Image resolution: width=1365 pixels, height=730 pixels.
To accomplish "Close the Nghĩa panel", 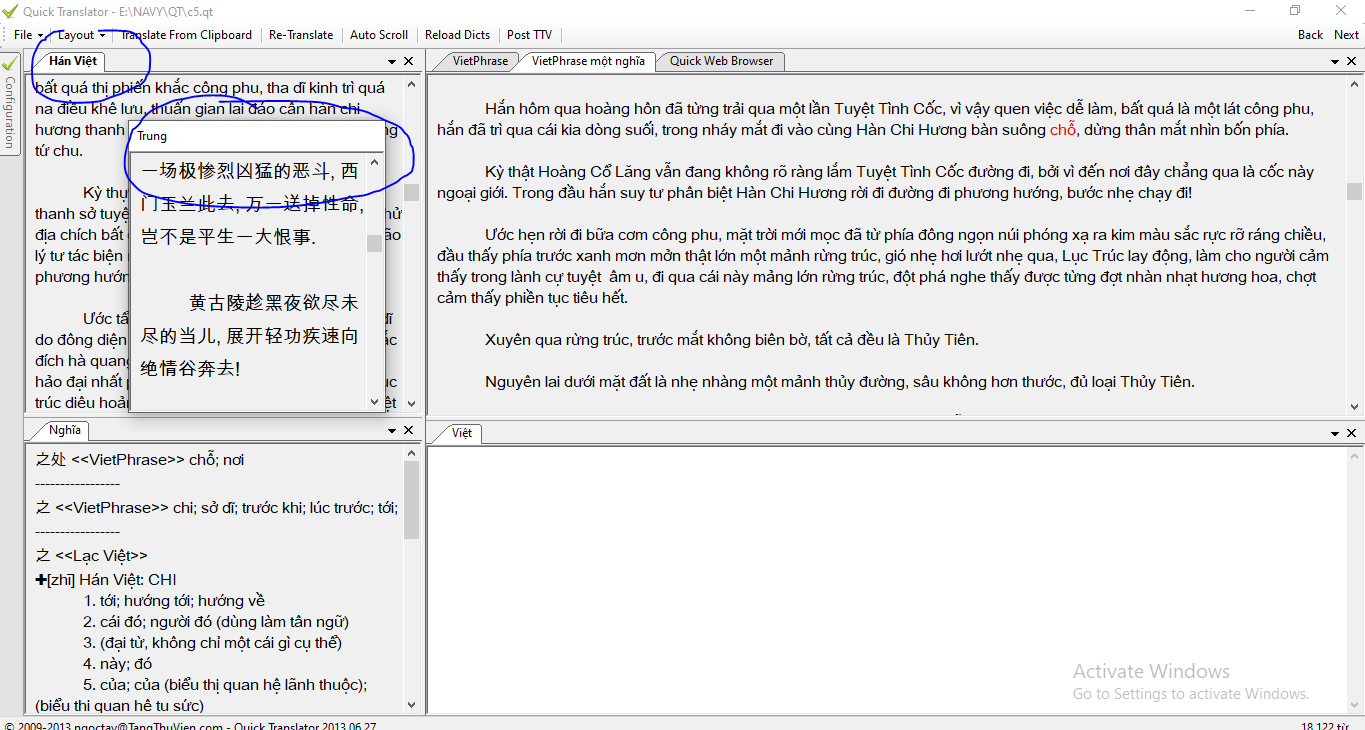I will pos(408,431).
